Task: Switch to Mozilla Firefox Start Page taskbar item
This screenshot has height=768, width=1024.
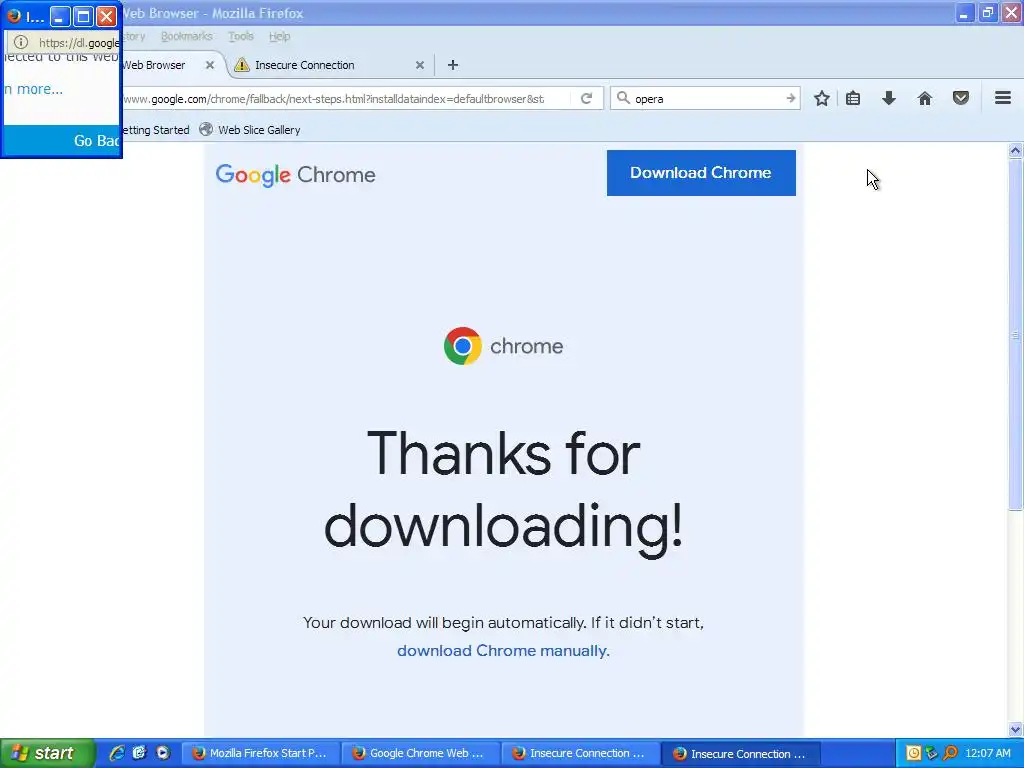Action: click(x=259, y=753)
